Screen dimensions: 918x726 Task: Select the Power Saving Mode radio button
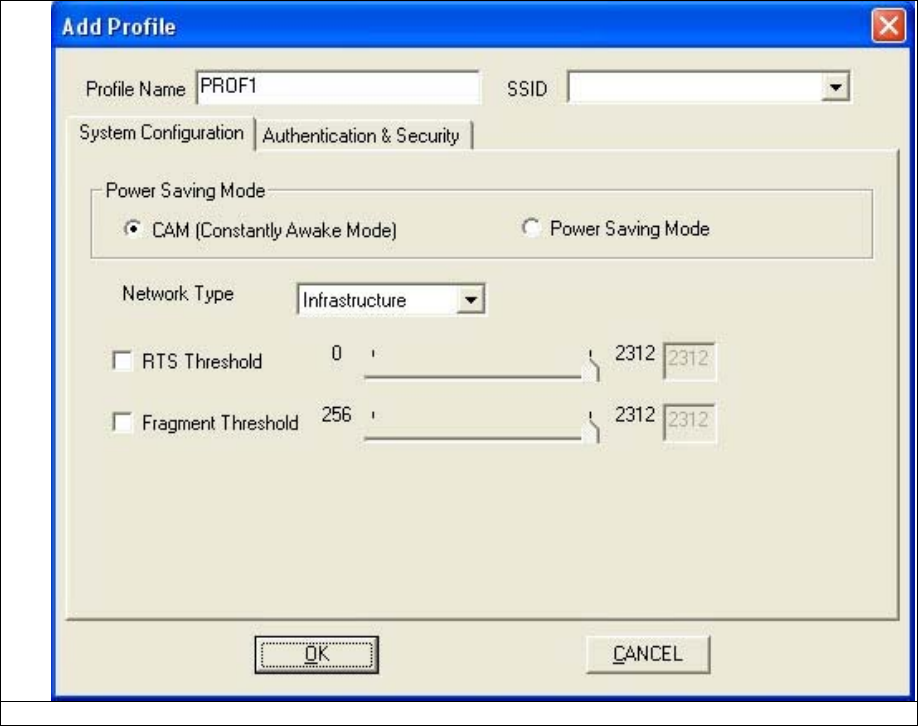531,228
